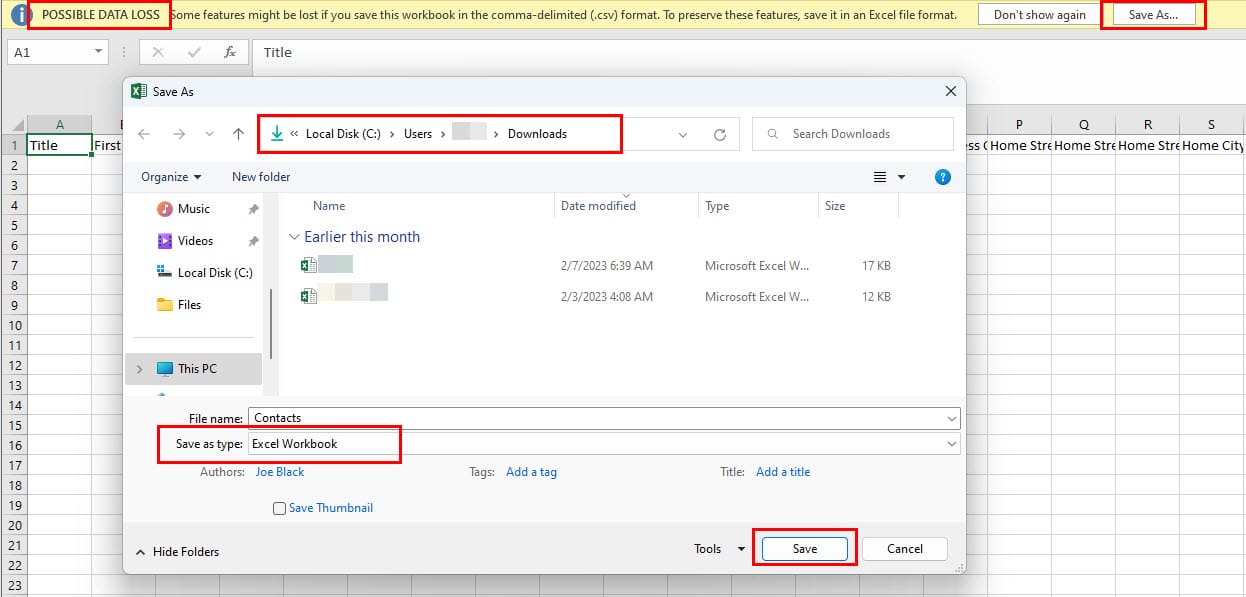Image resolution: width=1246 pixels, height=597 pixels.
Task: Create a New folder
Action: coord(261,177)
